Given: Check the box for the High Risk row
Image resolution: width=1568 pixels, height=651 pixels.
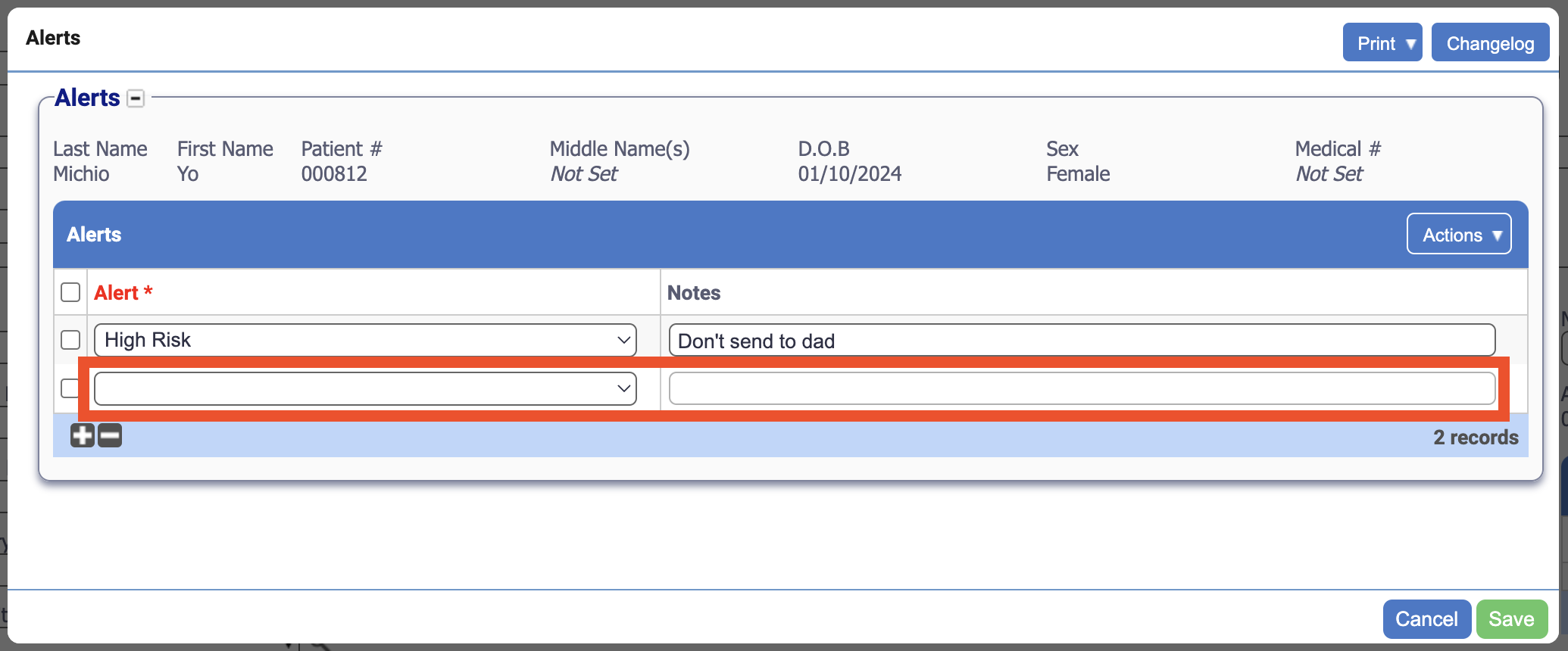Looking at the screenshot, I should (x=70, y=340).
